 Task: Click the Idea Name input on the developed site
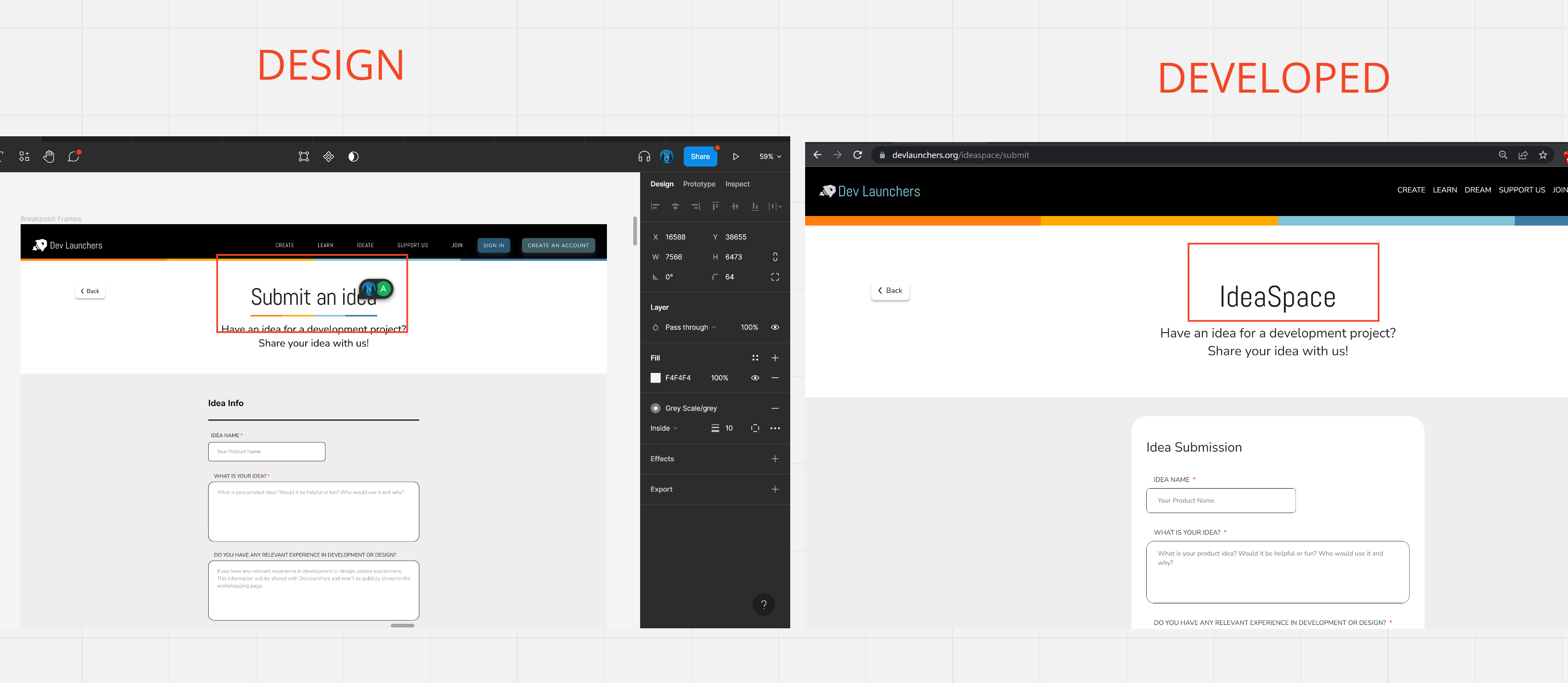pyautogui.click(x=1221, y=501)
